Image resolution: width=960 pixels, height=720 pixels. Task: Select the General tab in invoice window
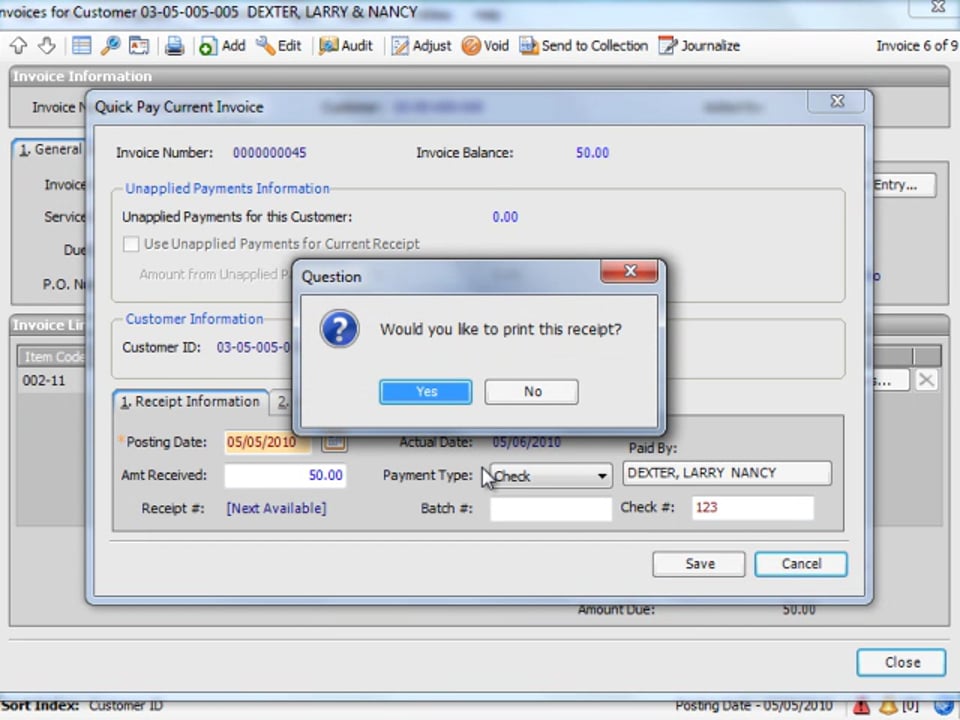point(49,149)
